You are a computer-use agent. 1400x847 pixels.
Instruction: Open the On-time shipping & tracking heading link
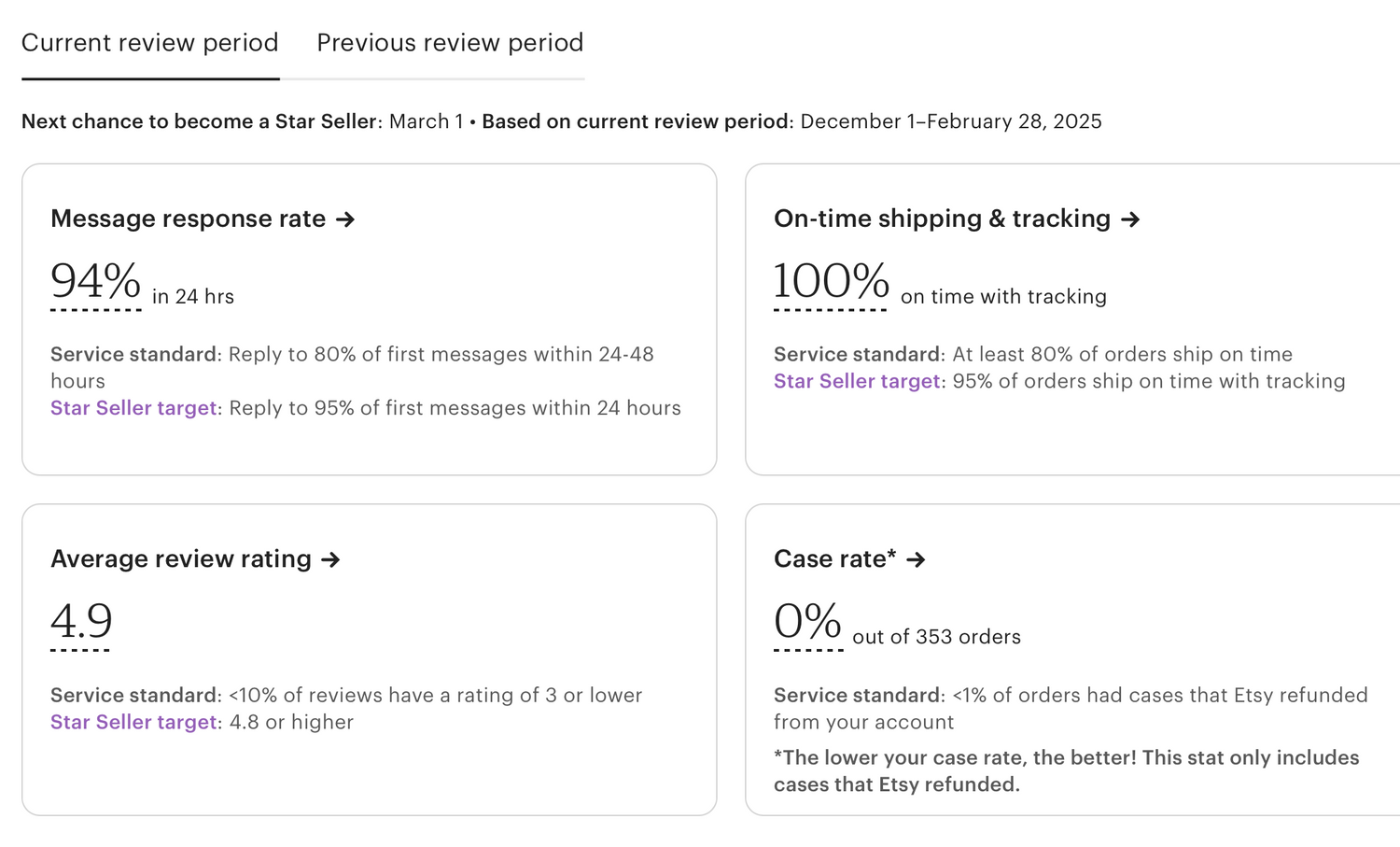tap(942, 219)
